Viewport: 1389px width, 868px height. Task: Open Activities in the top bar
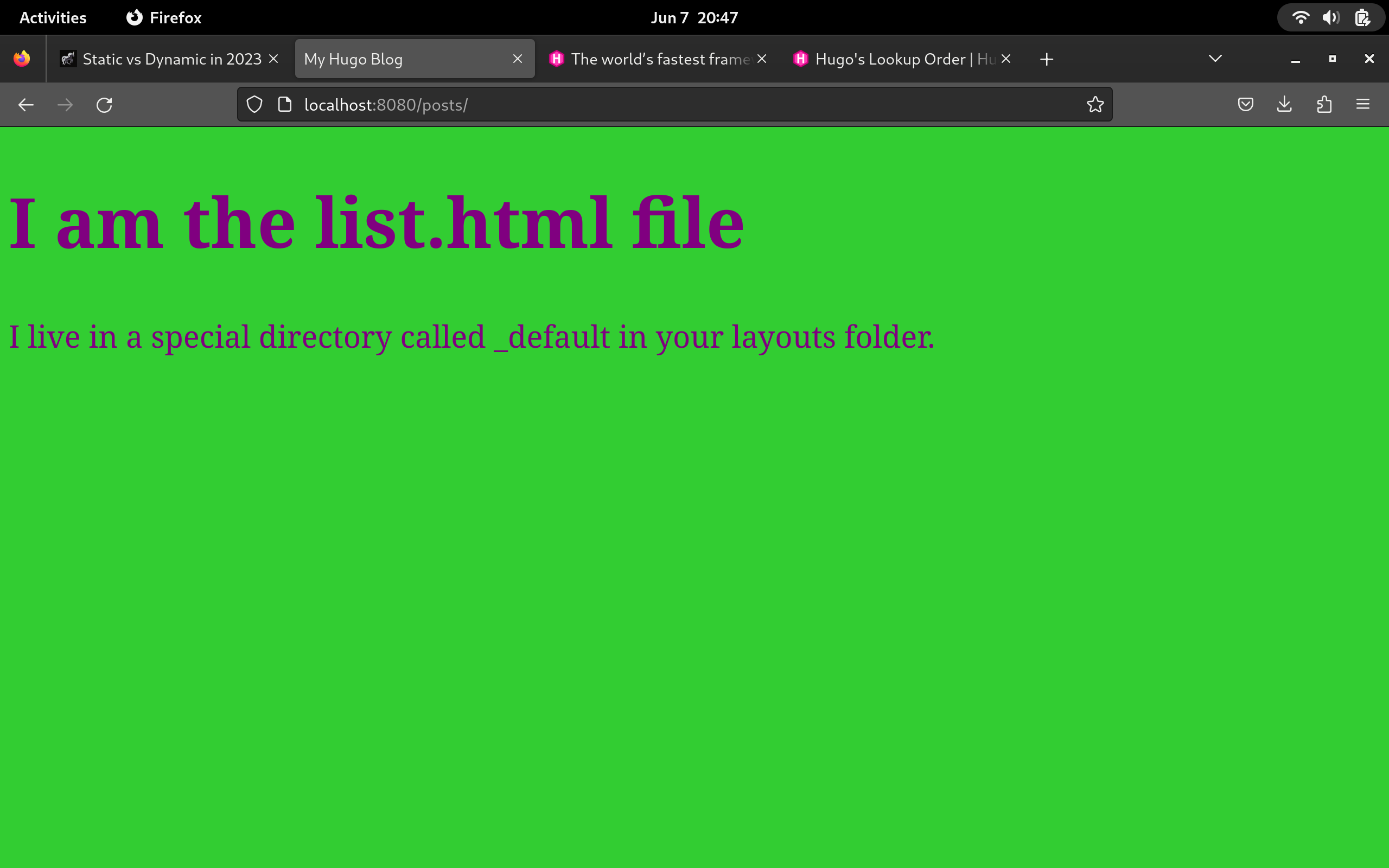(x=52, y=17)
